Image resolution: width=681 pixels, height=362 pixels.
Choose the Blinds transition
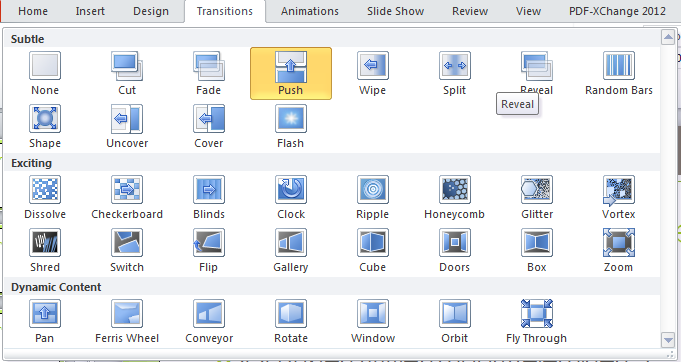tap(208, 197)
